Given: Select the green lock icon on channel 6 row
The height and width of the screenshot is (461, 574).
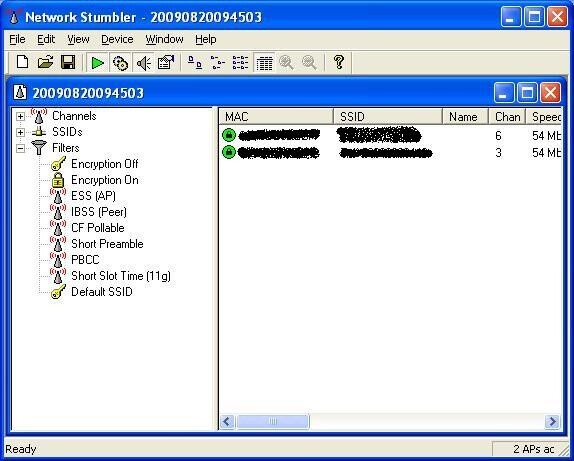Looking at the screenshot, I should 229,135.
